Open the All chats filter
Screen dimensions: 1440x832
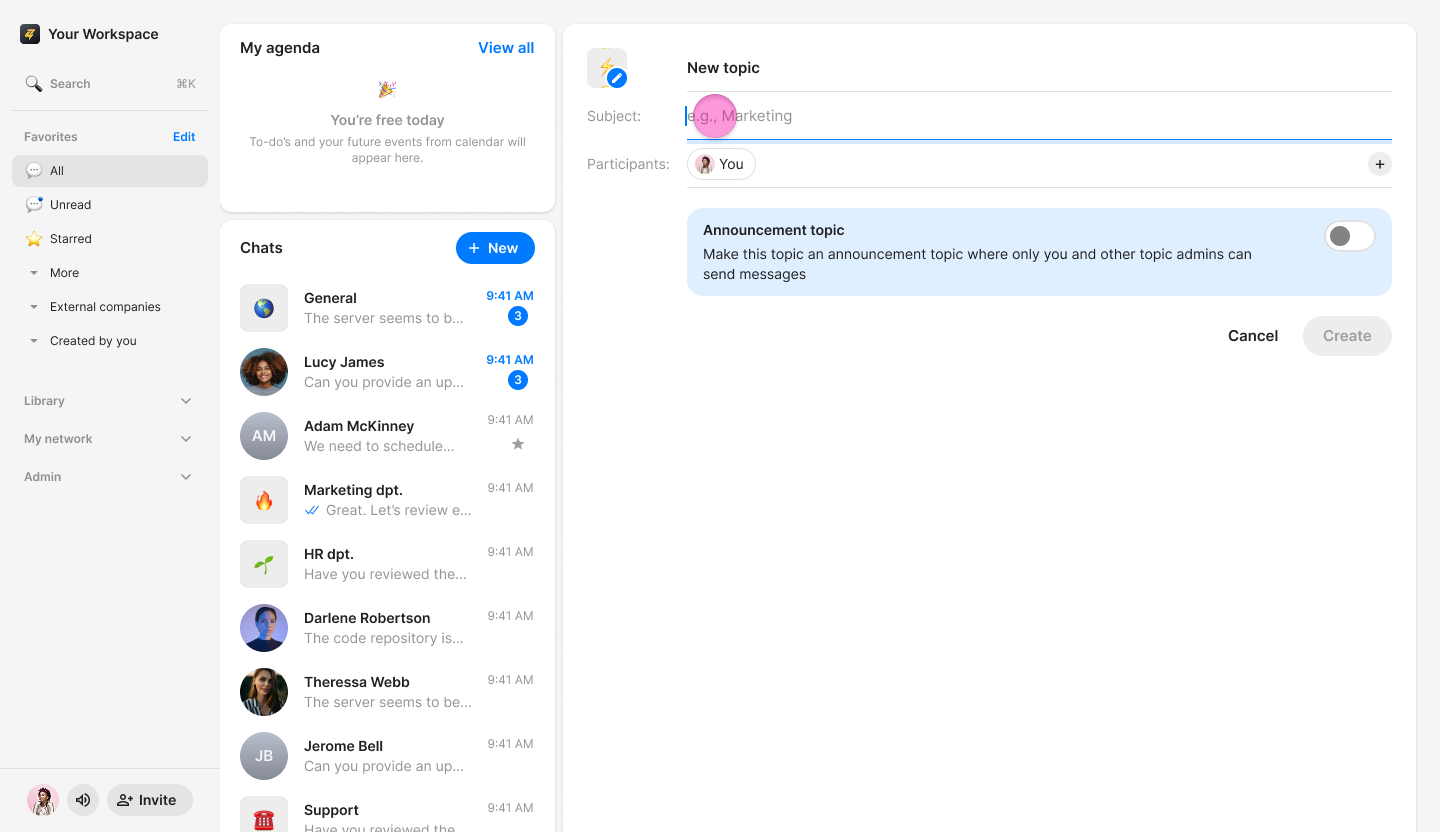[110, 171]
